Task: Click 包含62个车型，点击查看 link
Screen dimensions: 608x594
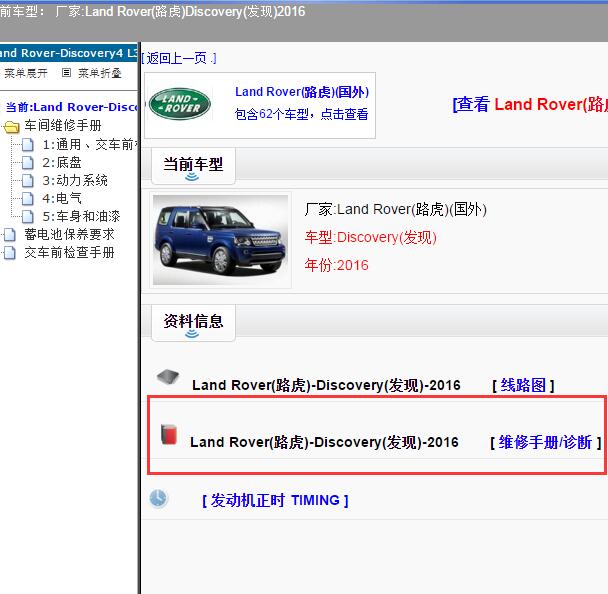Action: click(x=301, y=114)
